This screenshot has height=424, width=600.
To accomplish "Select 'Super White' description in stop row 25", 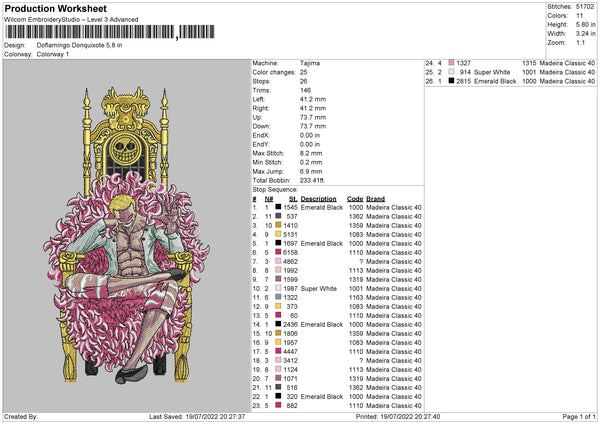I will point(492,72).
